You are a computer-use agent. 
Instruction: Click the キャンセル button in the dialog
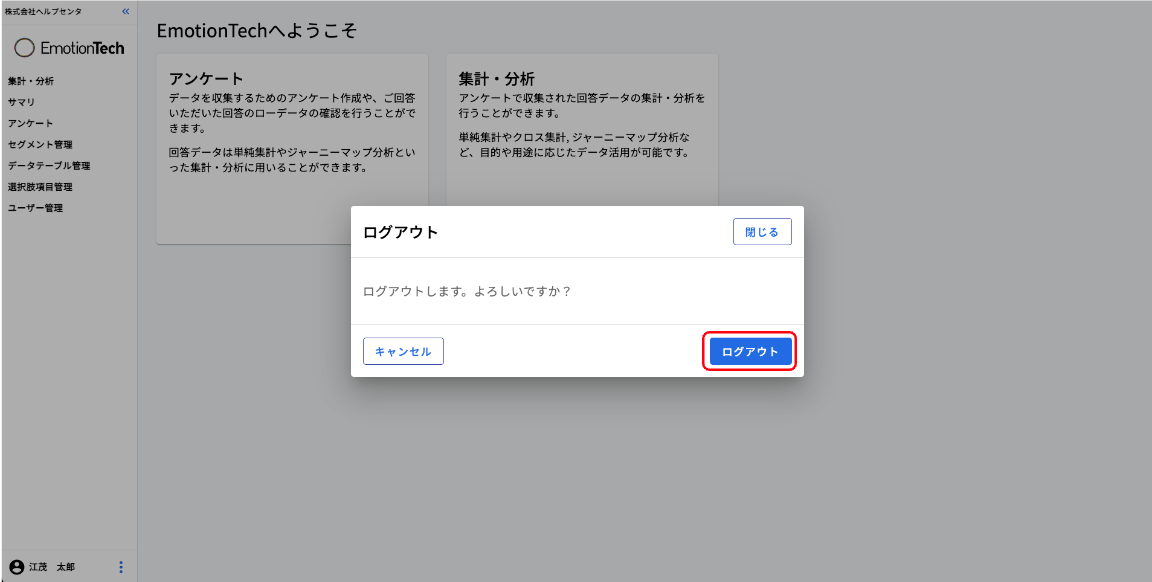coord(403,351)
